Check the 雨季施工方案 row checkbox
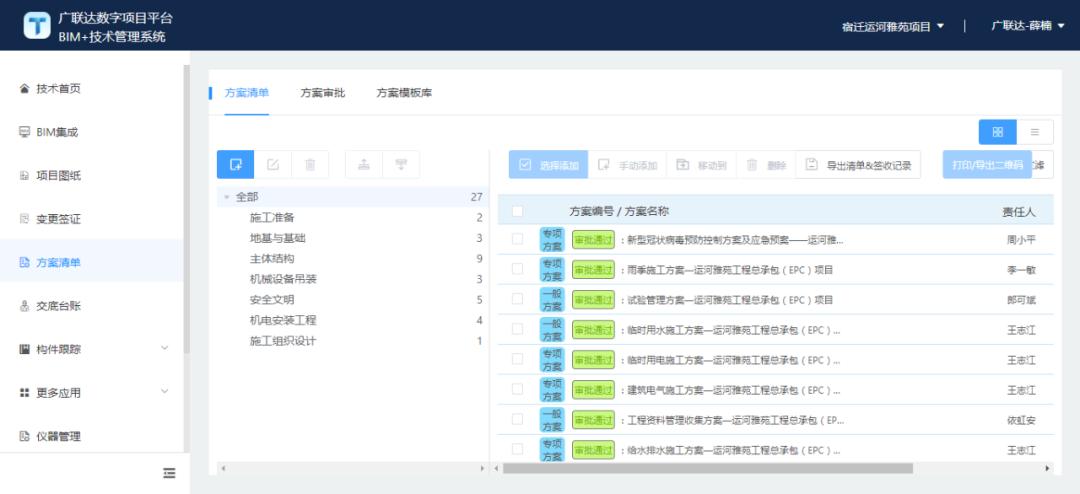The image size is (1080, 494). [x=517, y=269]
